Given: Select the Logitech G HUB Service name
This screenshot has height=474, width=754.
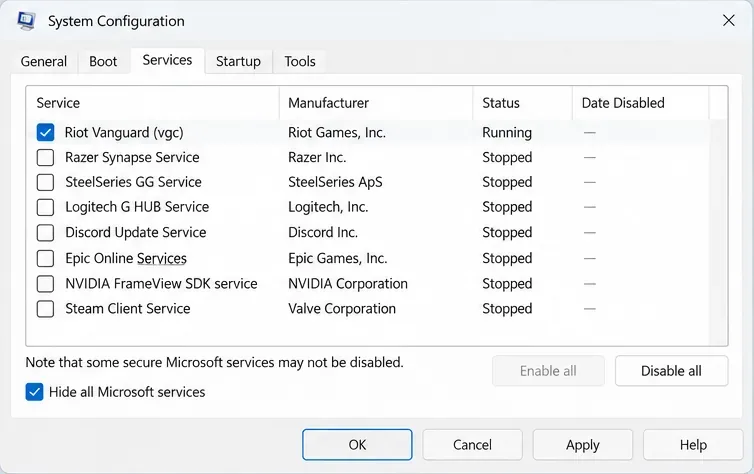Looking at the screenshot, I should coord(137,207).
